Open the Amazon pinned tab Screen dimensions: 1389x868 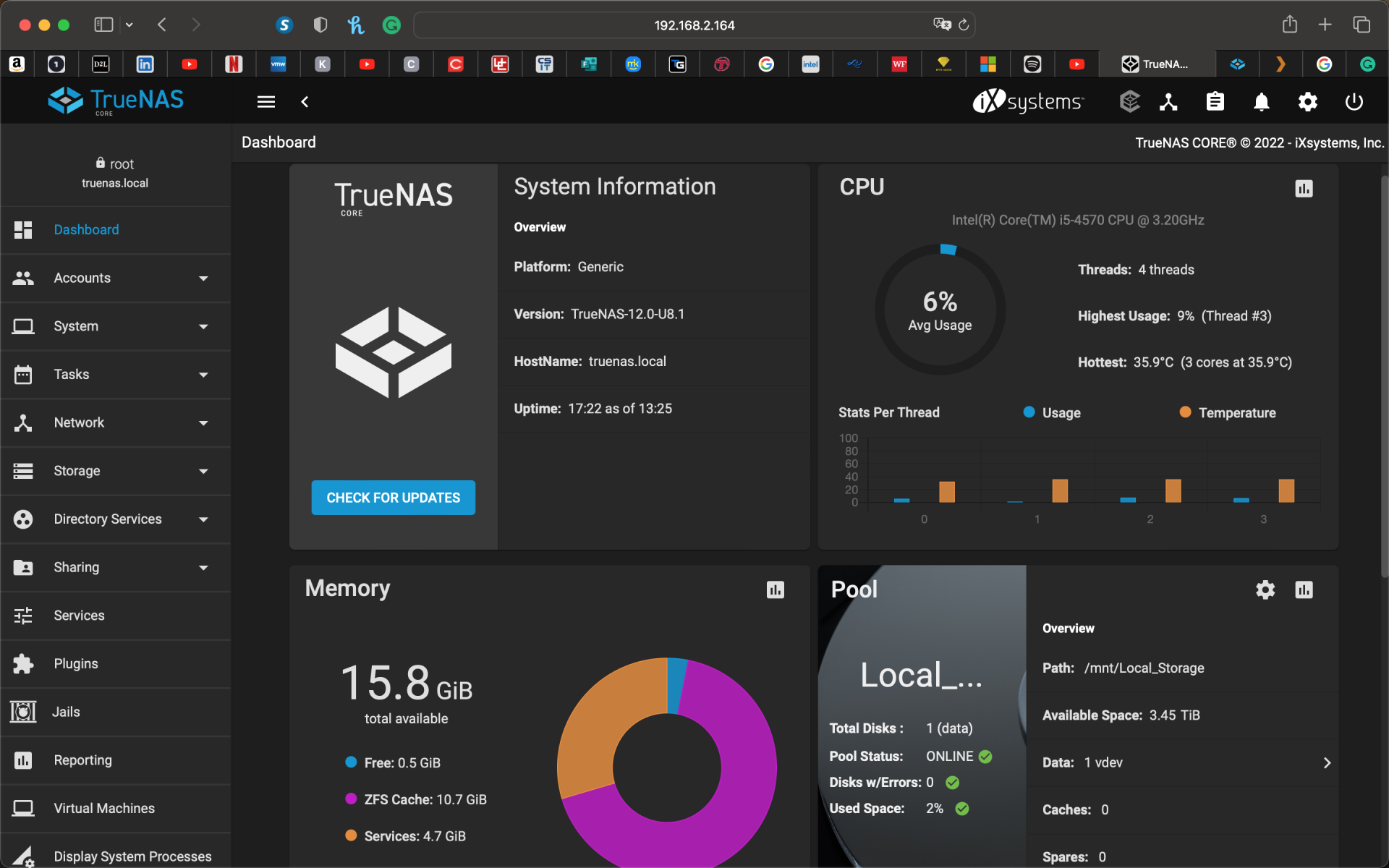click(17, 64)
